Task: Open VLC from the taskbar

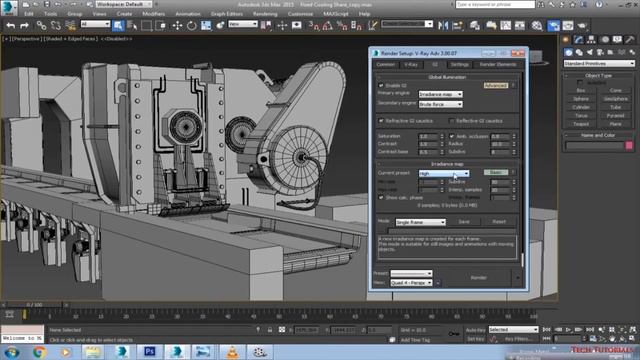Action: click(232, 351)
